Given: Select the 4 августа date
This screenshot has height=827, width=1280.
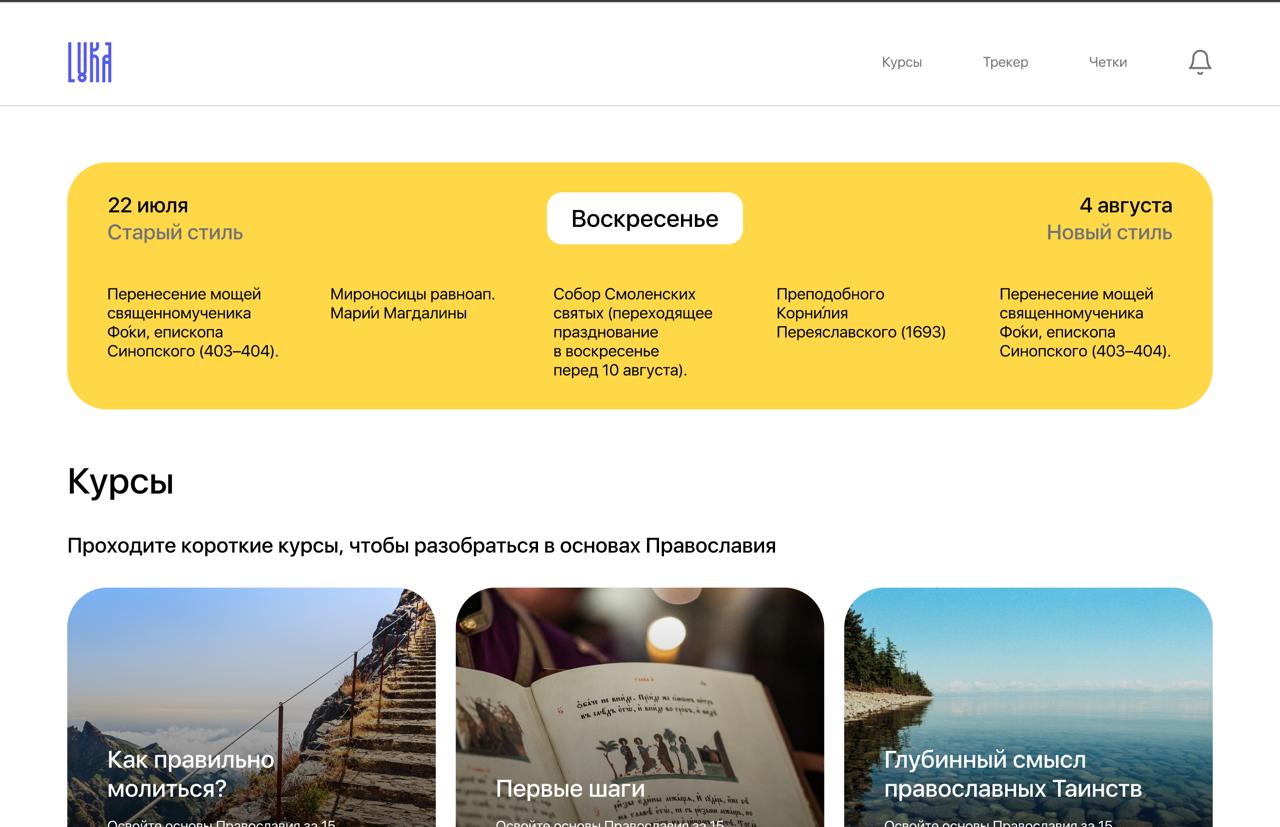Looking at the screenshot, I should 1125,205.
